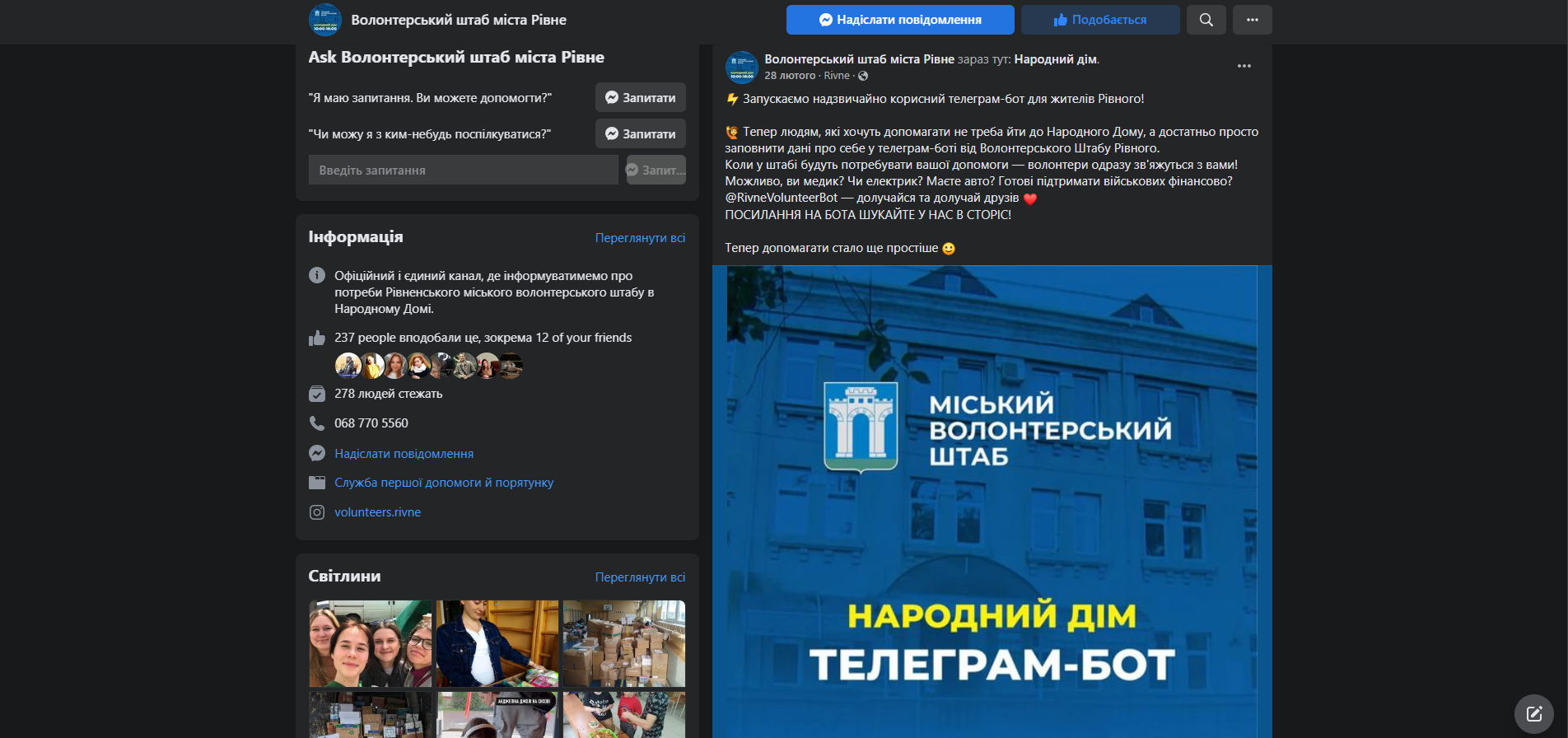Screen dimensions: 1568x738
Task: Click the @RivneVolunteerBot mention in post
Action: click(x=781, y=198)
